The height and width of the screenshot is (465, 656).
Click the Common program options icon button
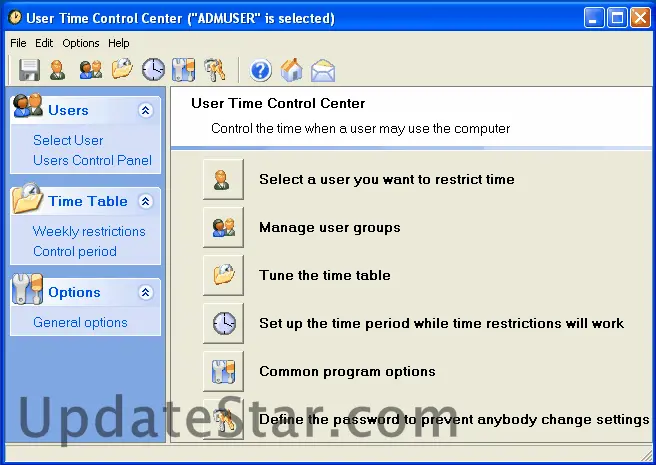223,371
